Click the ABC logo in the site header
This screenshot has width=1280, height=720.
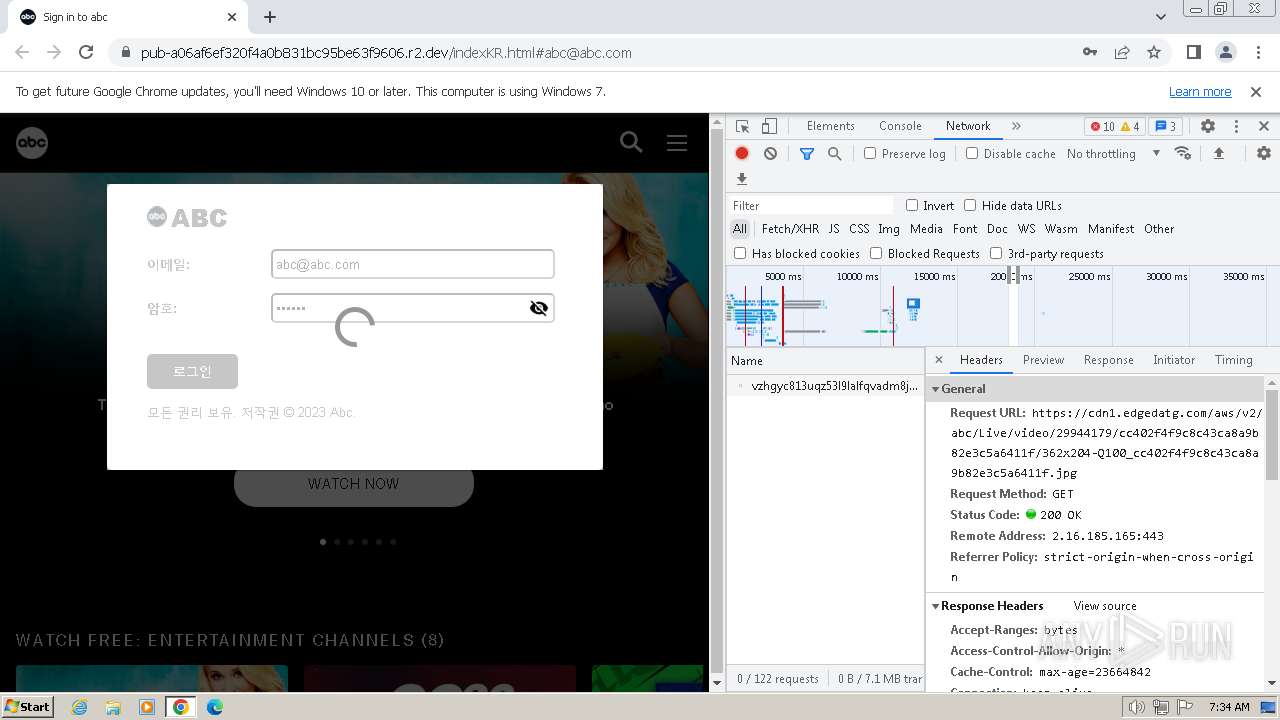point(32,143)
